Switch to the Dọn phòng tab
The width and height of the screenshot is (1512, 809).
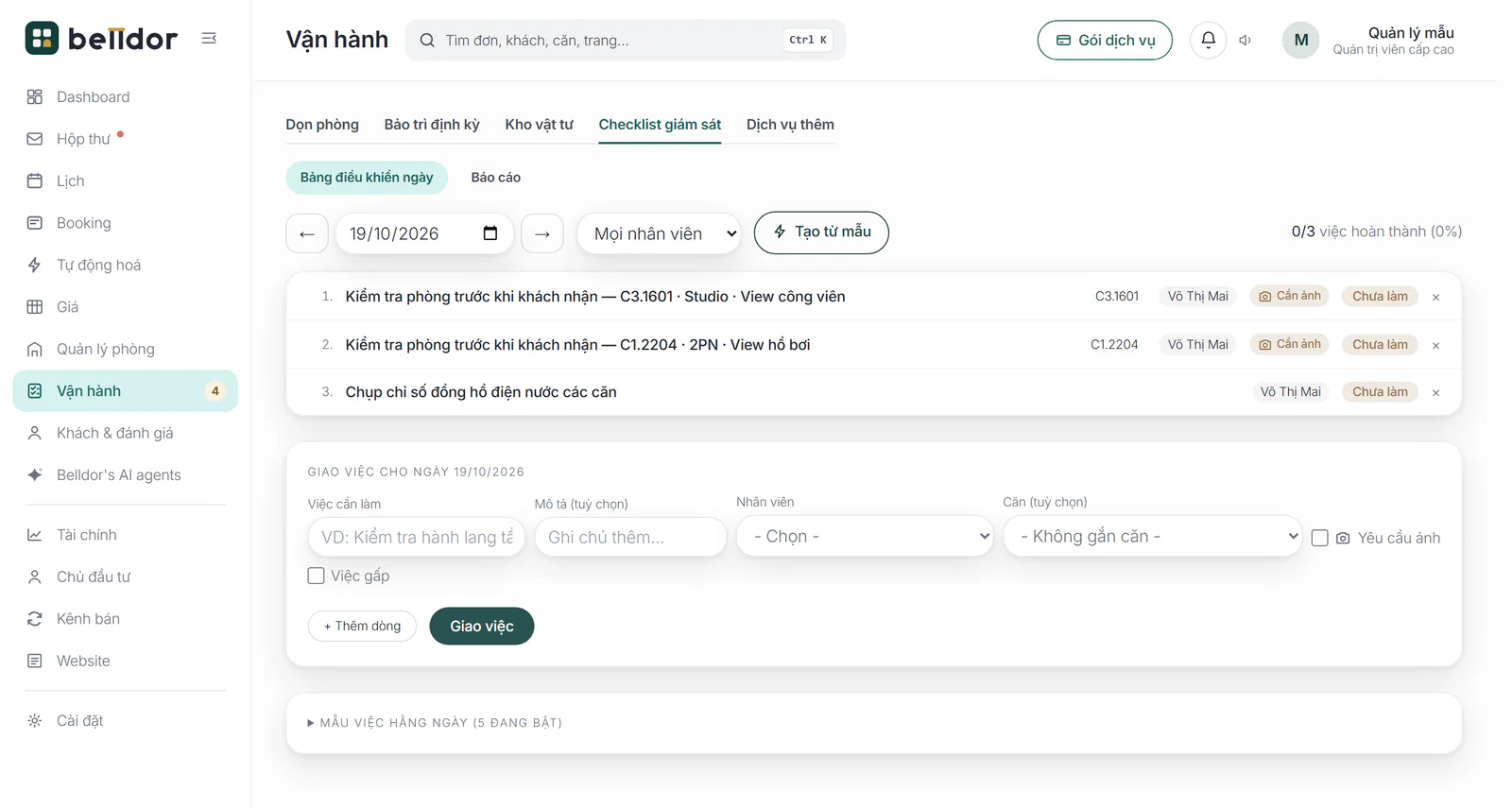[322, 125]
